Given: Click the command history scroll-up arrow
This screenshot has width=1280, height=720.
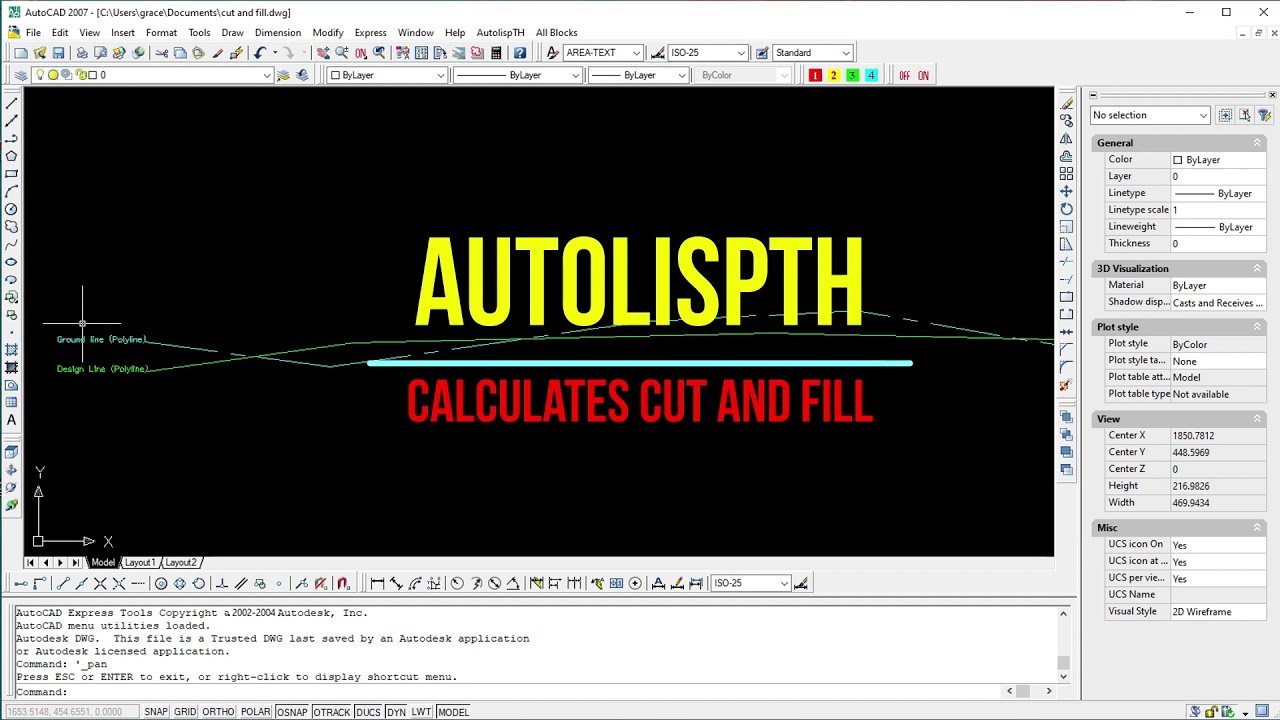Looking at the screenshot, I should pyautogui.click(x=1063, y=614).
